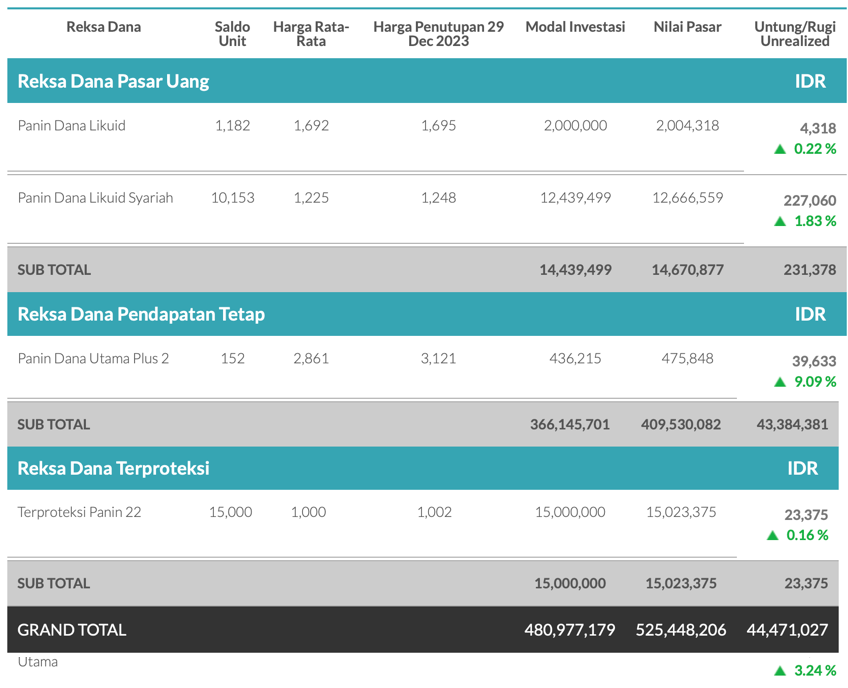Screen dimensions: 848x688
Task: Select the Reksa Dana Pendapatan Tetap header
Action: (x=141, y=314)
